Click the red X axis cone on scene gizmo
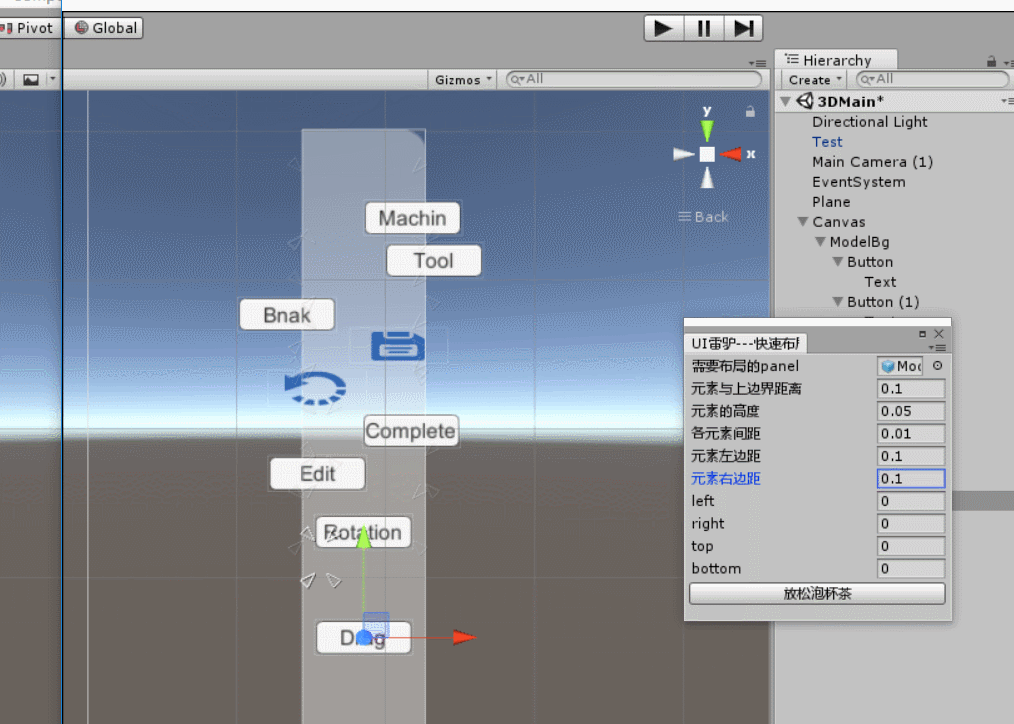 click(731, 154)
